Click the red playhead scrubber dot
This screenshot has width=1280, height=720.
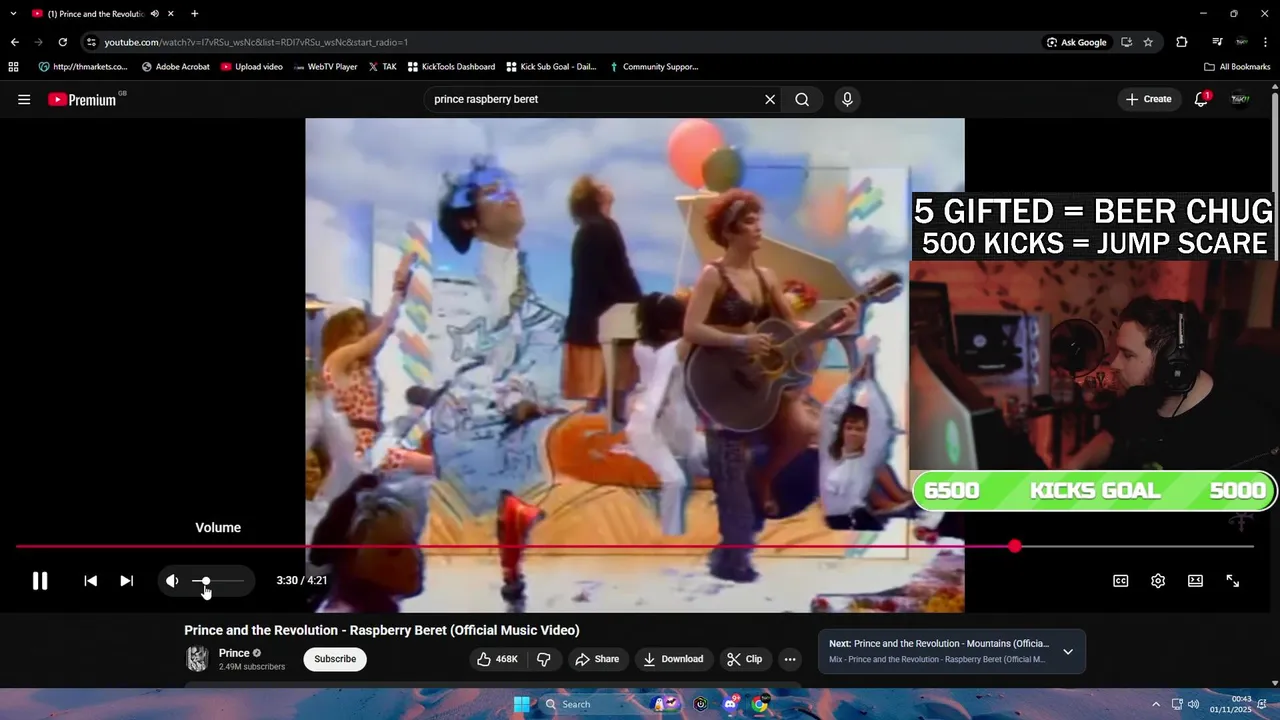(x=1015, y=546)
